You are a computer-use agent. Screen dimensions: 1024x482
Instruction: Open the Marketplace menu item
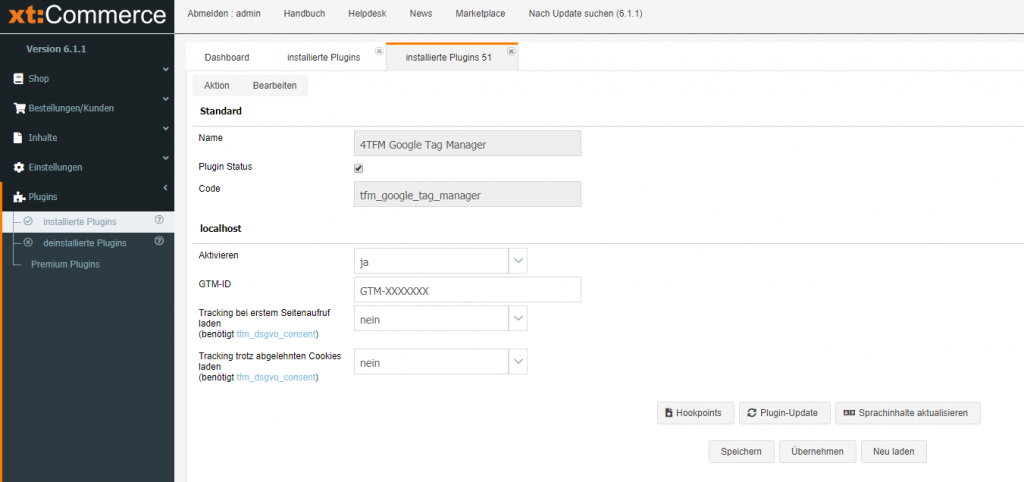(x=480, y=14)
